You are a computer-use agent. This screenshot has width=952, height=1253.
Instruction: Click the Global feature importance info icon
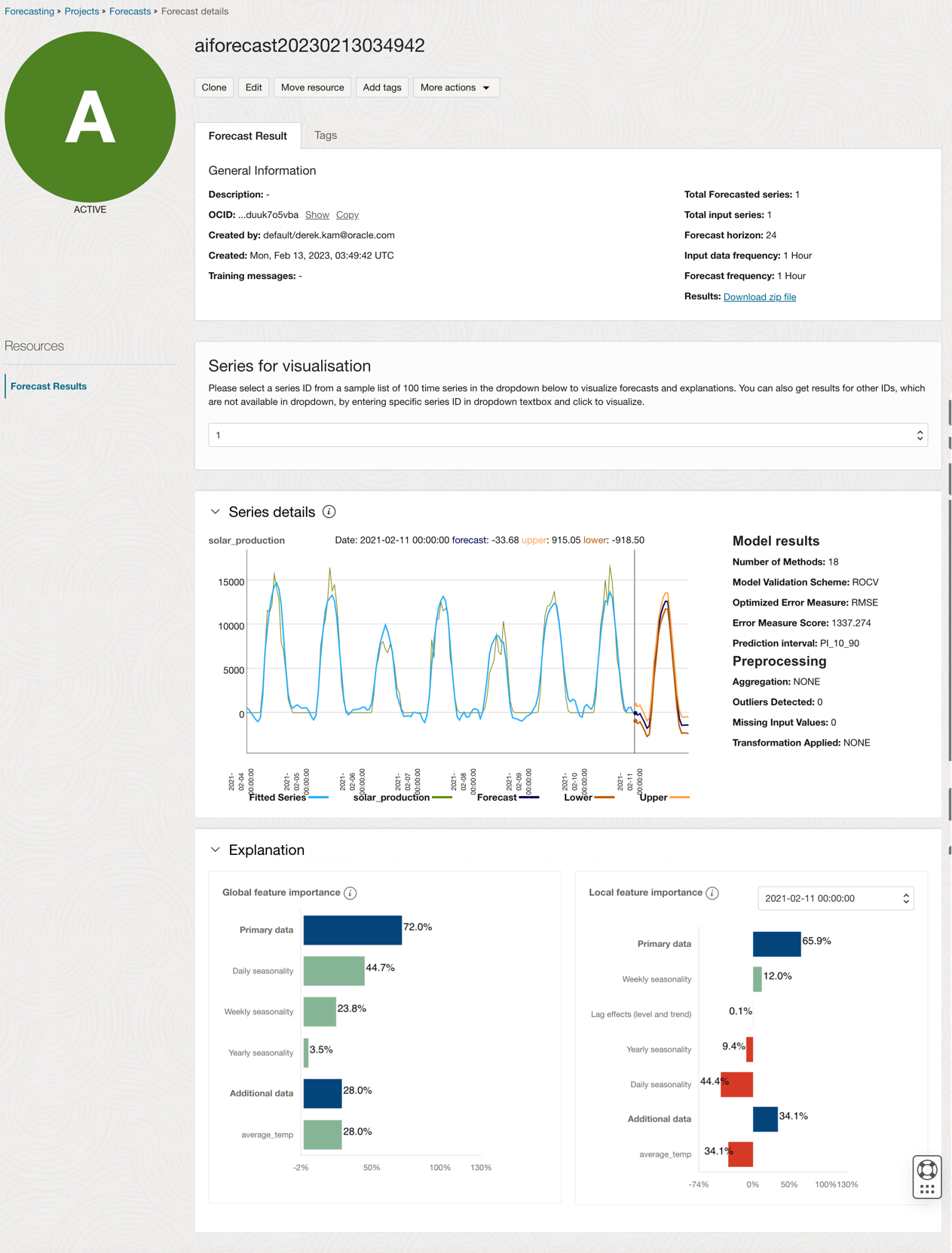pyautogui.click(x=350, y=893)
